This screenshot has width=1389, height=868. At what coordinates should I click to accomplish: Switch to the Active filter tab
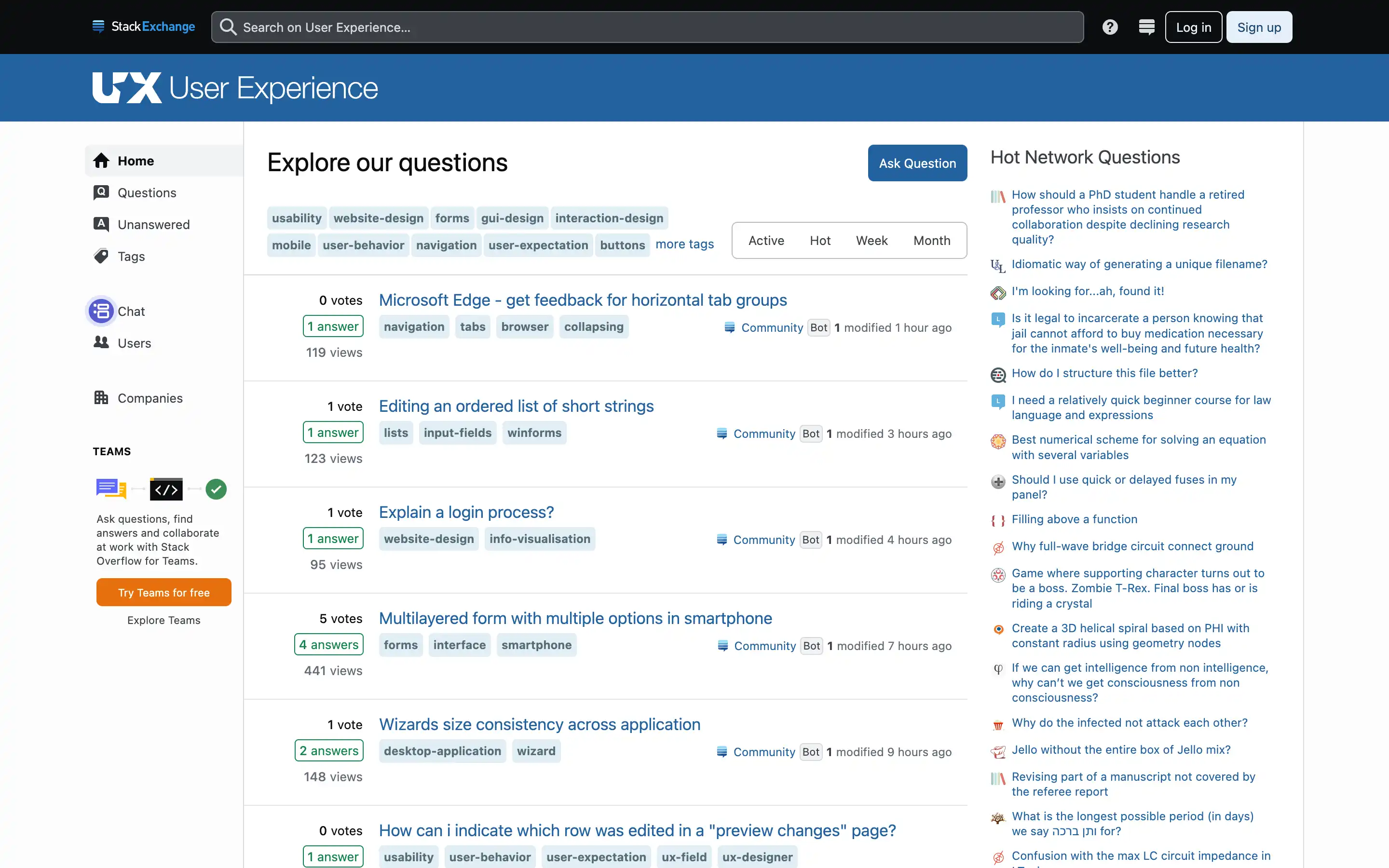[x=766, y=241]
